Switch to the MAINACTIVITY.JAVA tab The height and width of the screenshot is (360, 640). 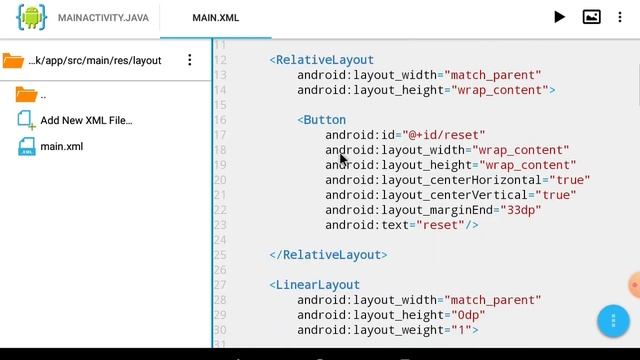coord(103,18)
